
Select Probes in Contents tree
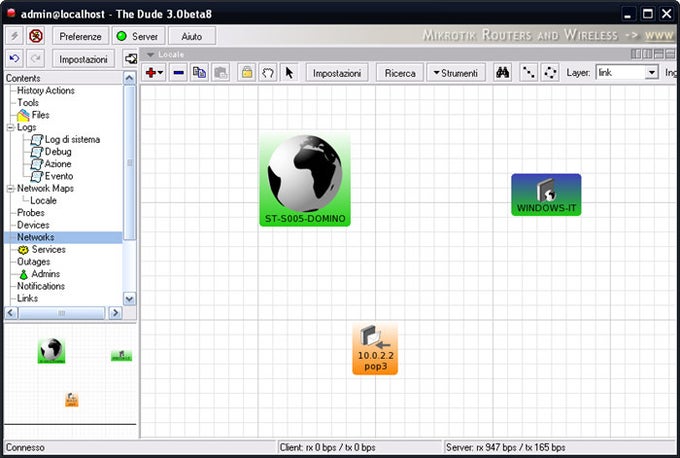click(x=30, y=213)
